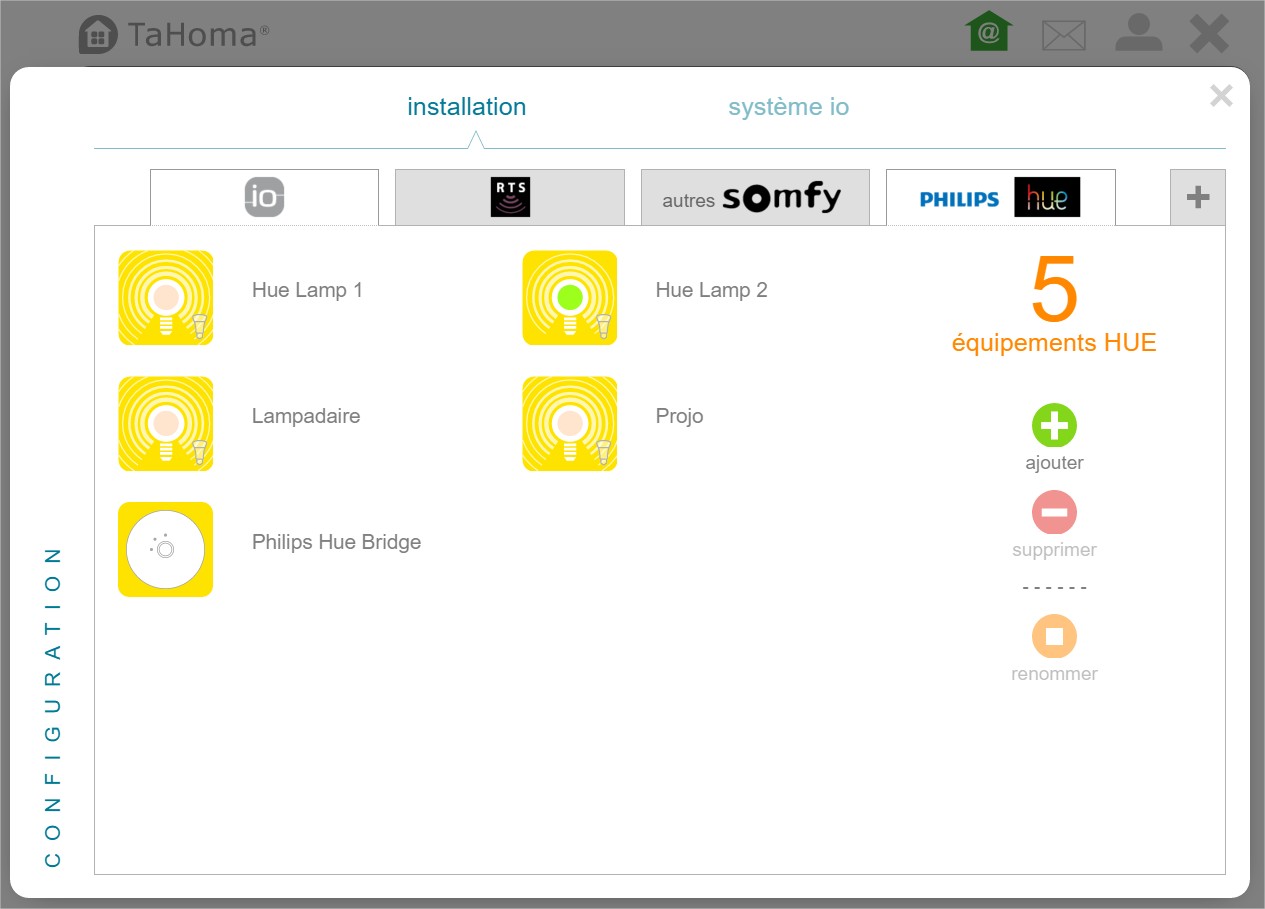This screenshot has height=909, width=1265.
Task: Click the red supprimer minus icon
Action: 1054,513
